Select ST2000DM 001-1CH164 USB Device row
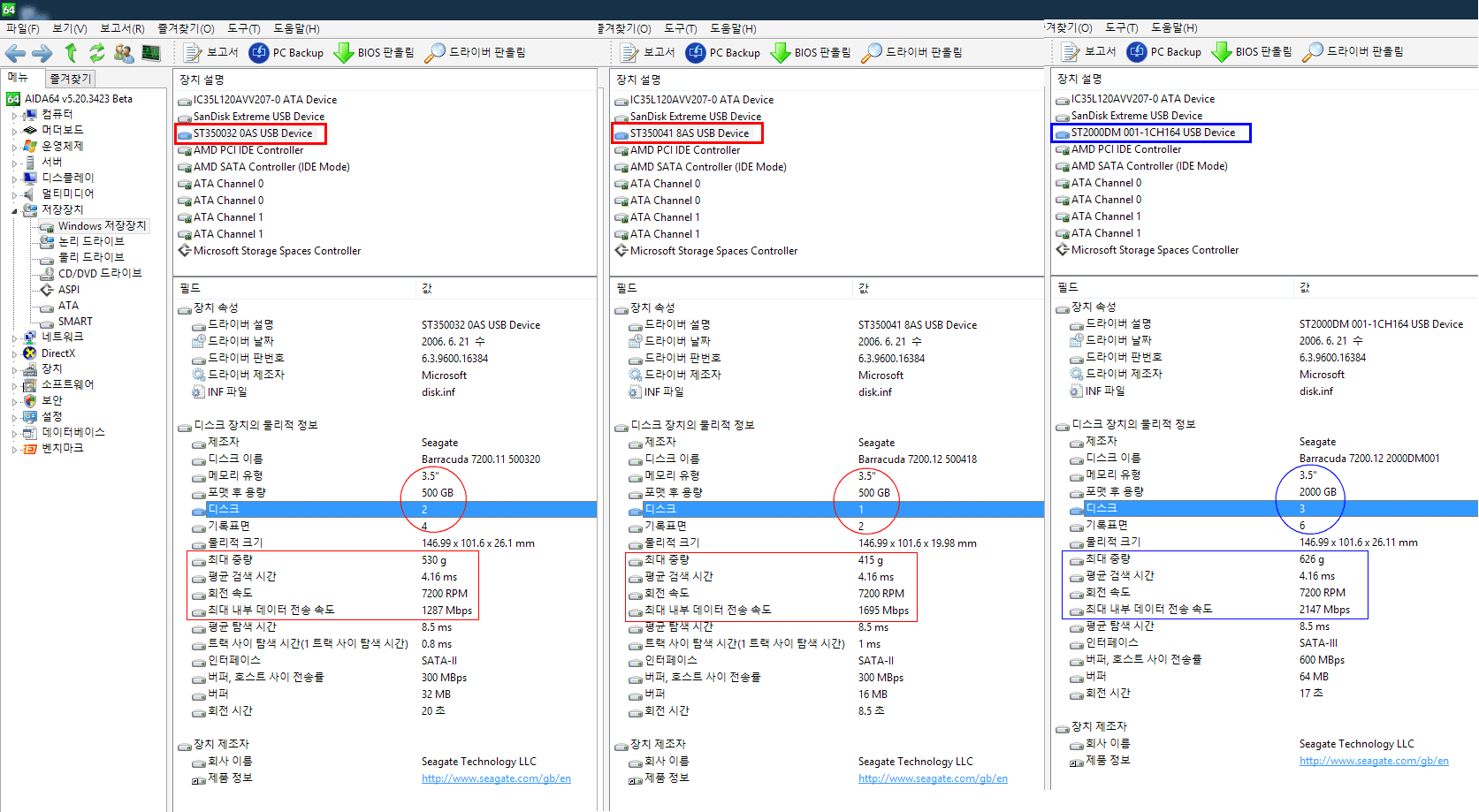Viewport: 1479px width, 812px height. click(x=1153, y=133)
